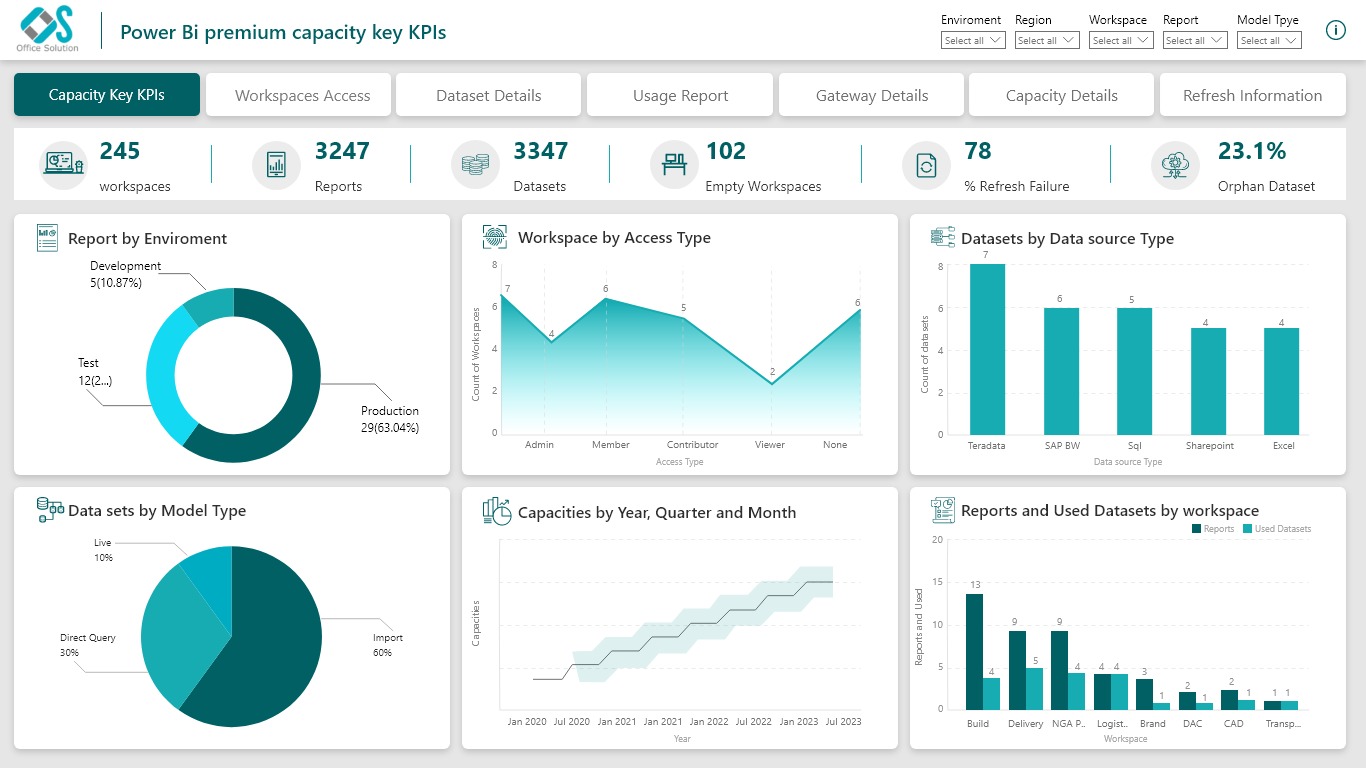Screen dimensions: 1366x768
Task: Click the Refresh Failure document icon
Action: click(926, 164)
